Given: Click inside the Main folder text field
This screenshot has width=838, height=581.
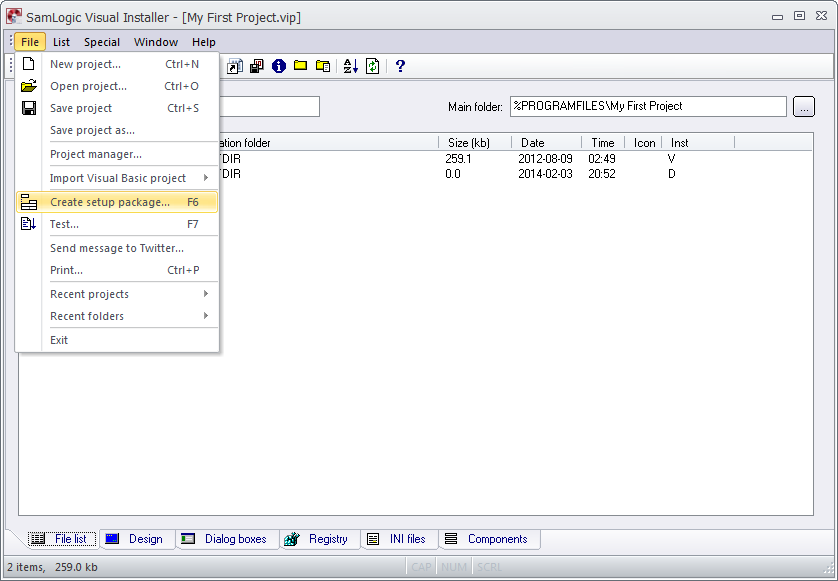Looking at the screenshot, I should pyautogui.click(x=648, y=106).
